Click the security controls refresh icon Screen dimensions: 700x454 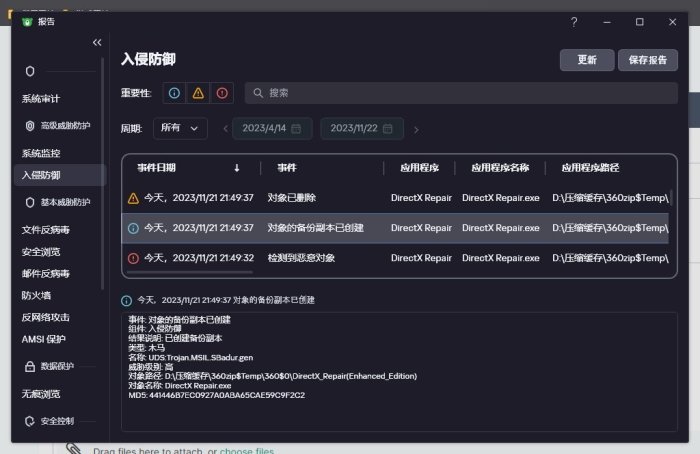[x=30, y=421]
